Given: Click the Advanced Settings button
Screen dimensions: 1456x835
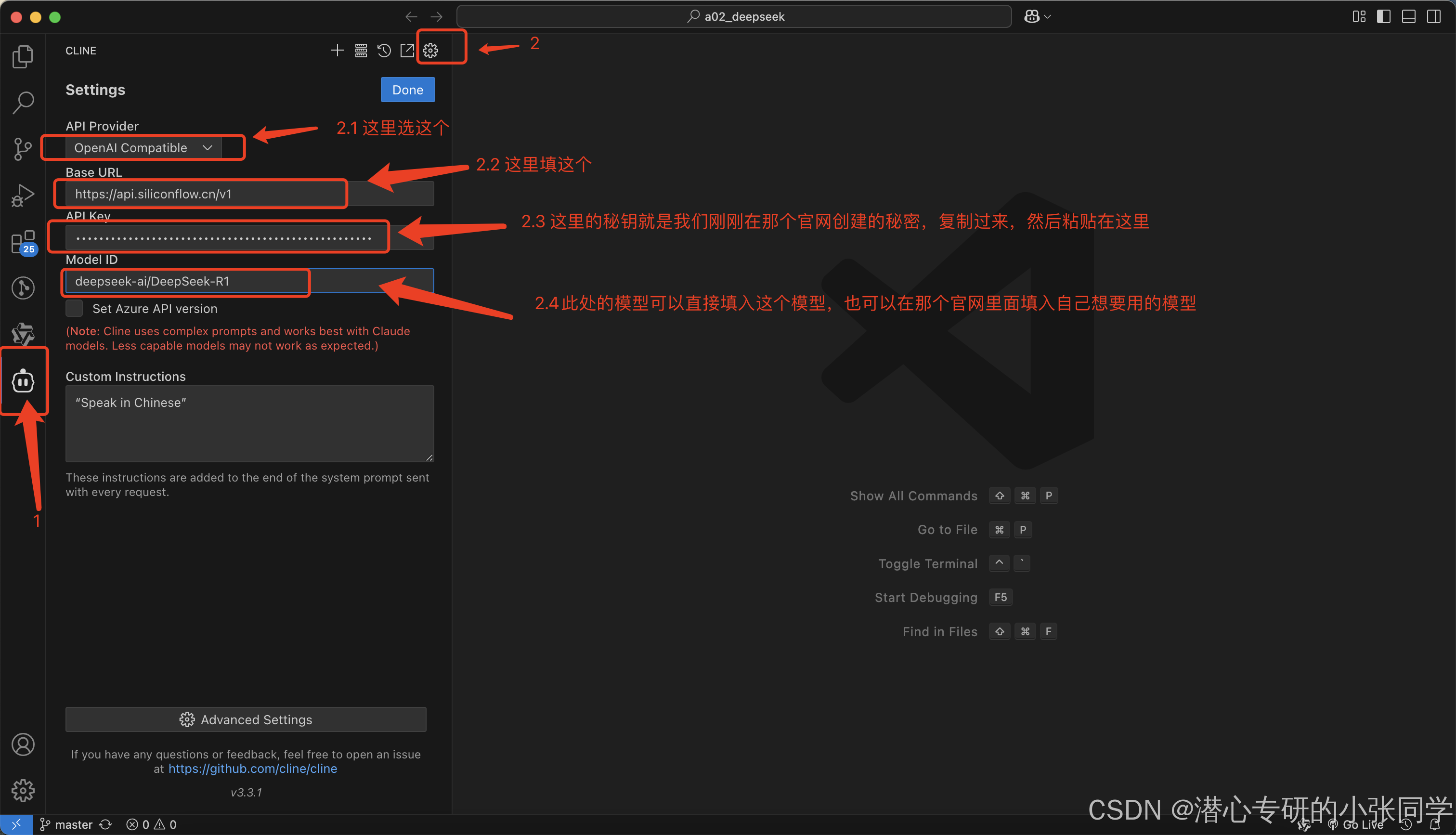Looking at the screenshot, I should pos(246,719).
